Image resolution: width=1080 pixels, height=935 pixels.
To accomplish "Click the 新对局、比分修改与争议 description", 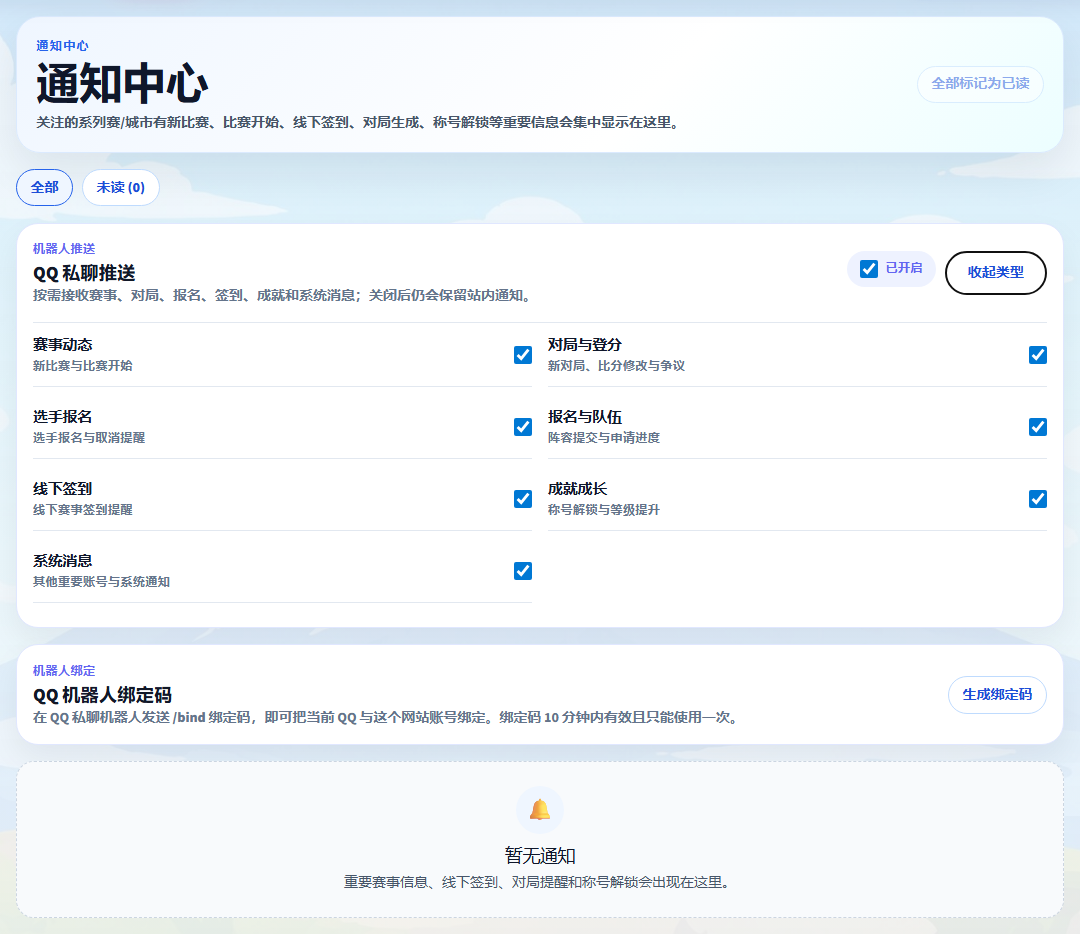I will pyautogui.click(x=616, y=366).
